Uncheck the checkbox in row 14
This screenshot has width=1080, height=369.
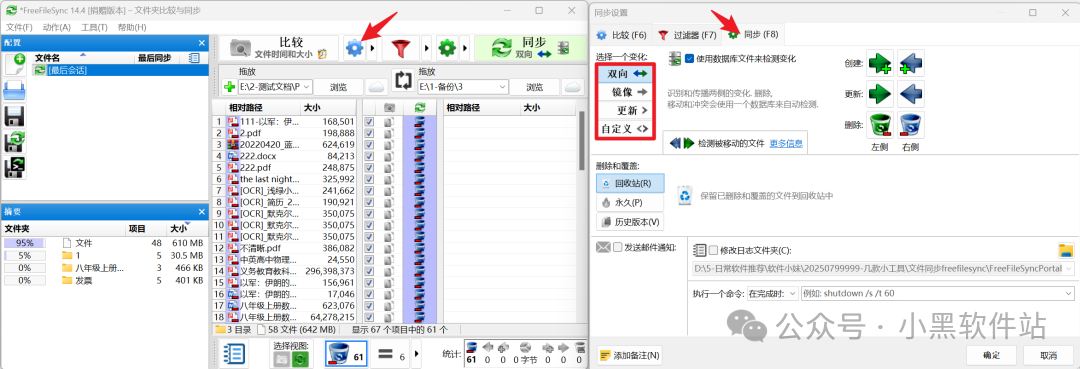tap(369, 271)
